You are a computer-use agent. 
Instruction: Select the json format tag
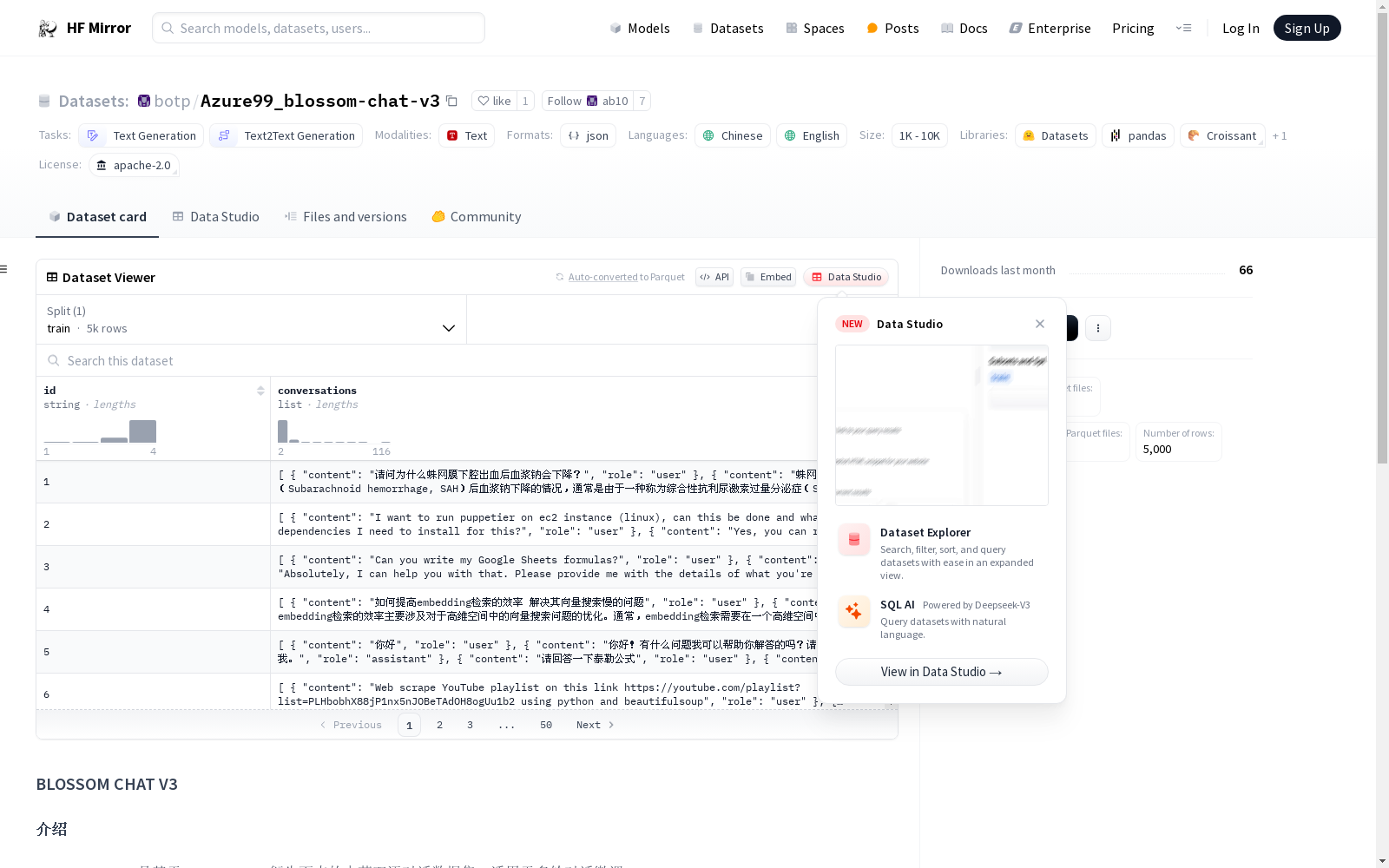coord(588,135)
